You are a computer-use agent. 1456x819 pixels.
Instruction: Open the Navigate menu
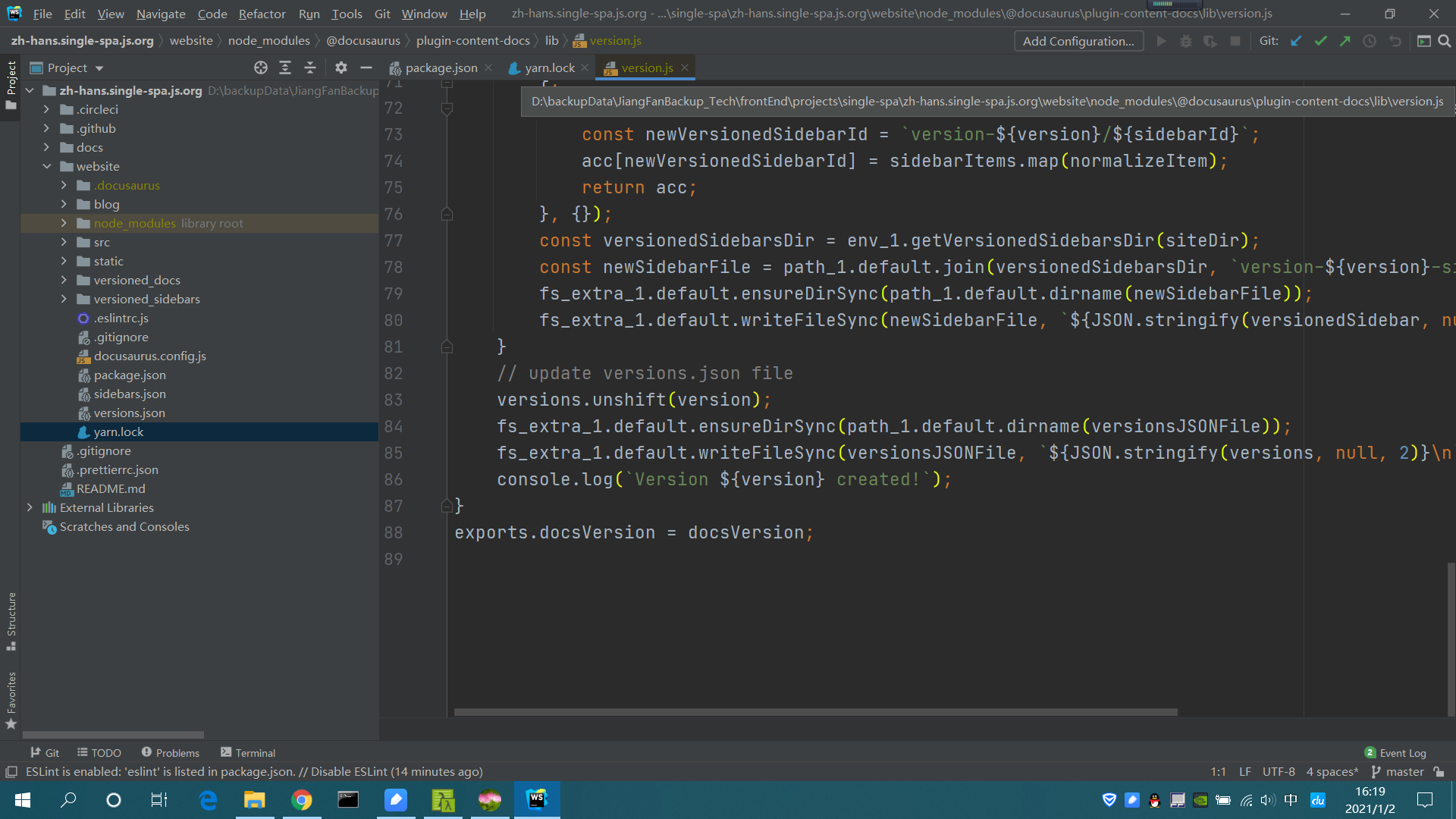tap(160, 14)
